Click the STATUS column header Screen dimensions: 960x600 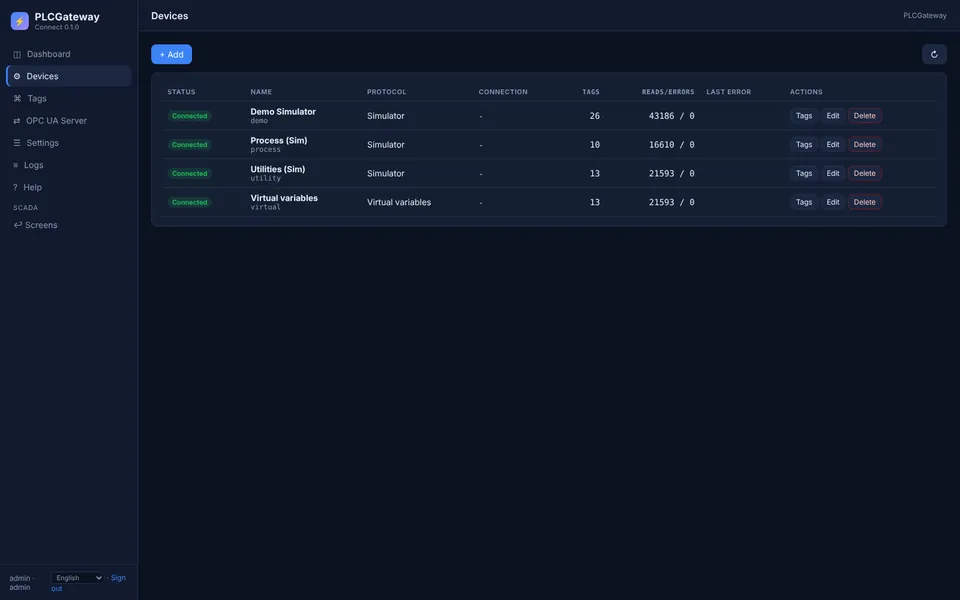(181, 92)
